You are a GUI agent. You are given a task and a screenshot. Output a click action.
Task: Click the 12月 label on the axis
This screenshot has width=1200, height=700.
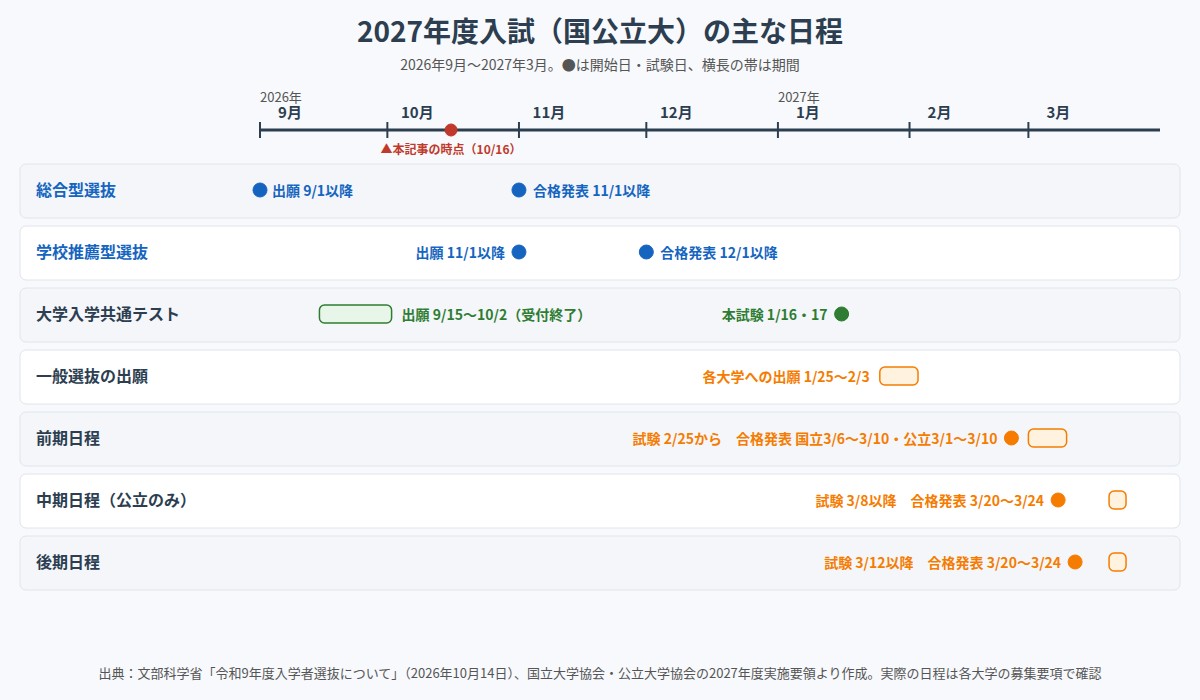[676, 113]
